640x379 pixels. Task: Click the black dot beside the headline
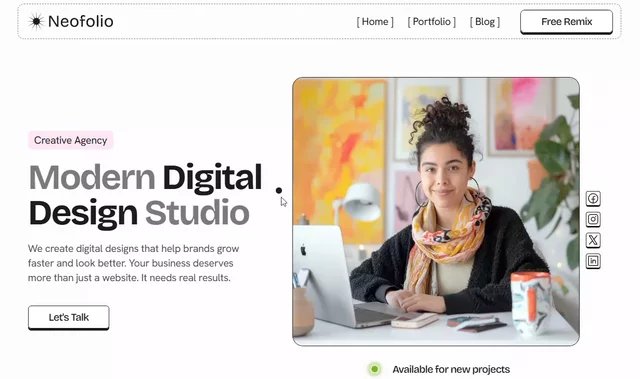pos(279,190)
